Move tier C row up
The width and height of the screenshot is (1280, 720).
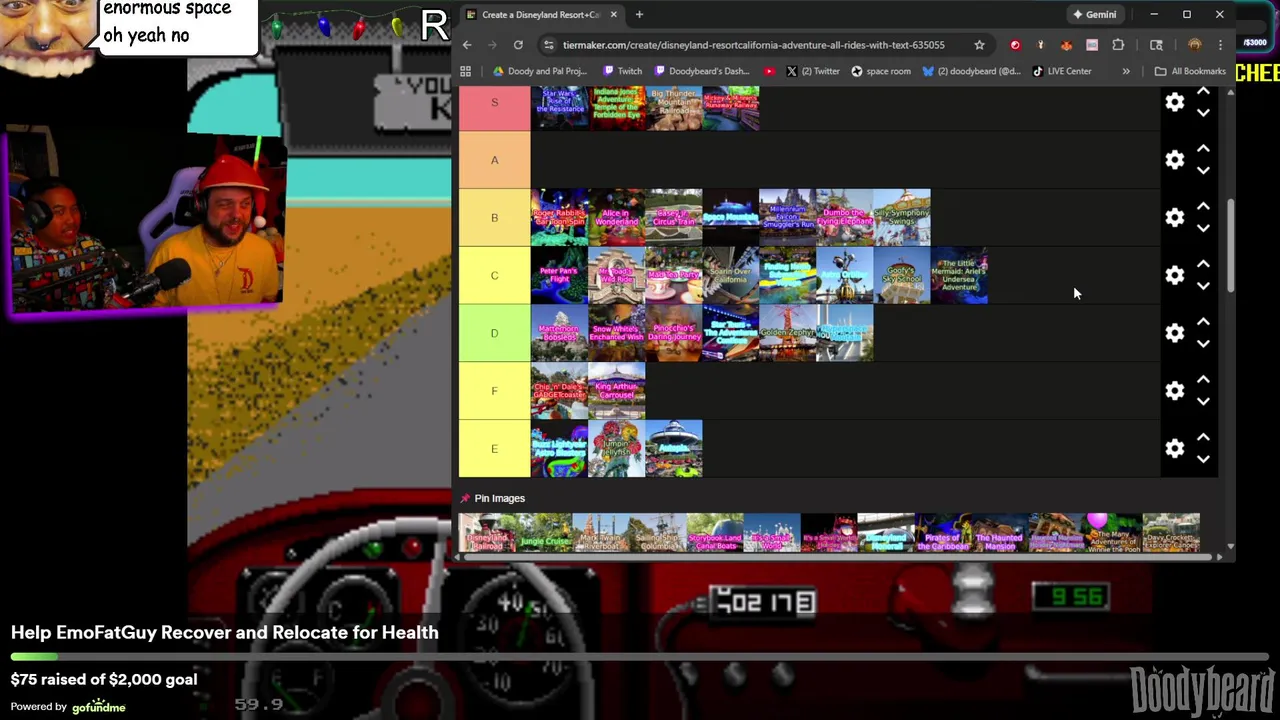[1203, 265]
